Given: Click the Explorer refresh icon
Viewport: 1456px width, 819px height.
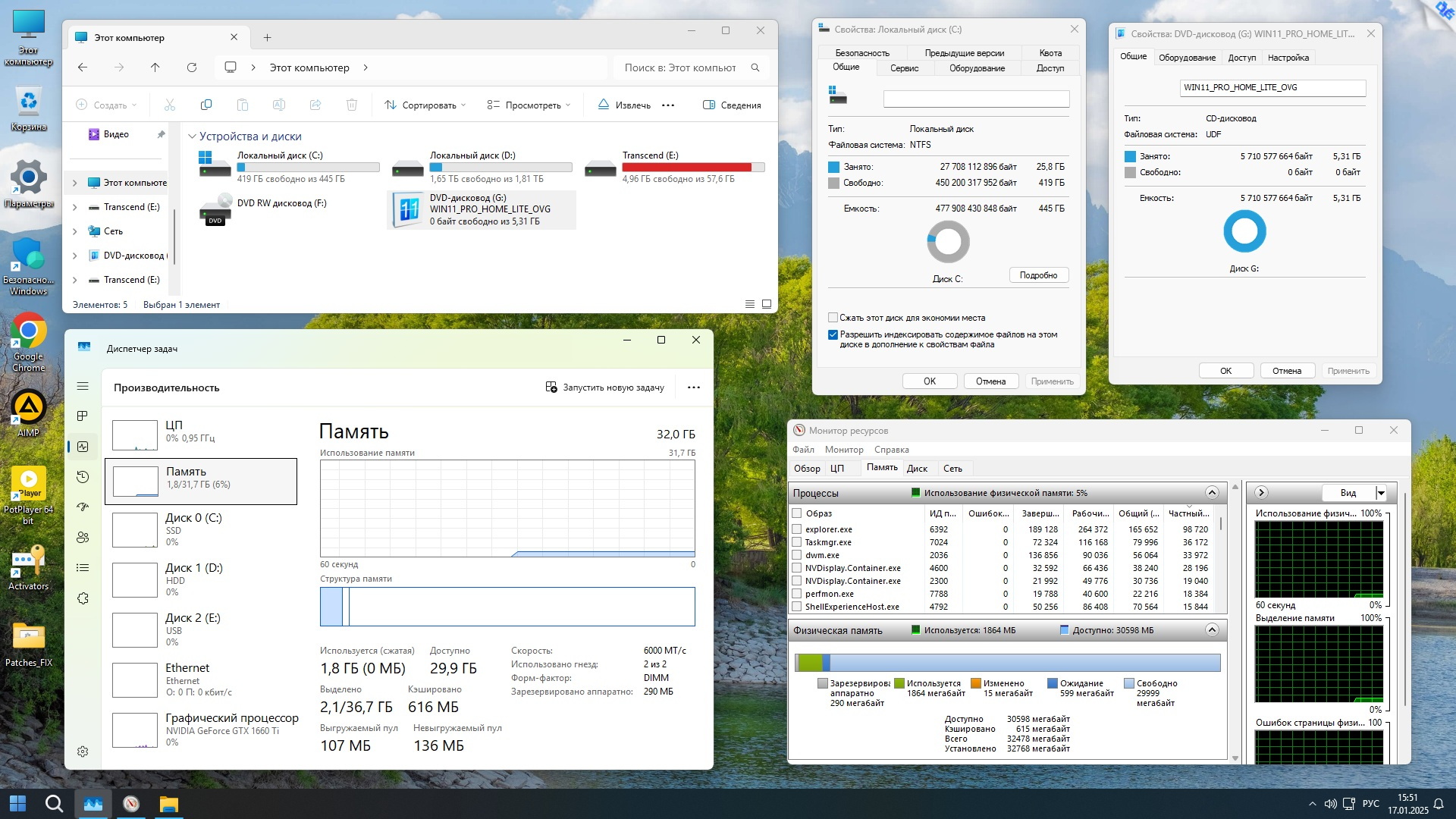Looking at the screenshot, I should click(192, 67).
